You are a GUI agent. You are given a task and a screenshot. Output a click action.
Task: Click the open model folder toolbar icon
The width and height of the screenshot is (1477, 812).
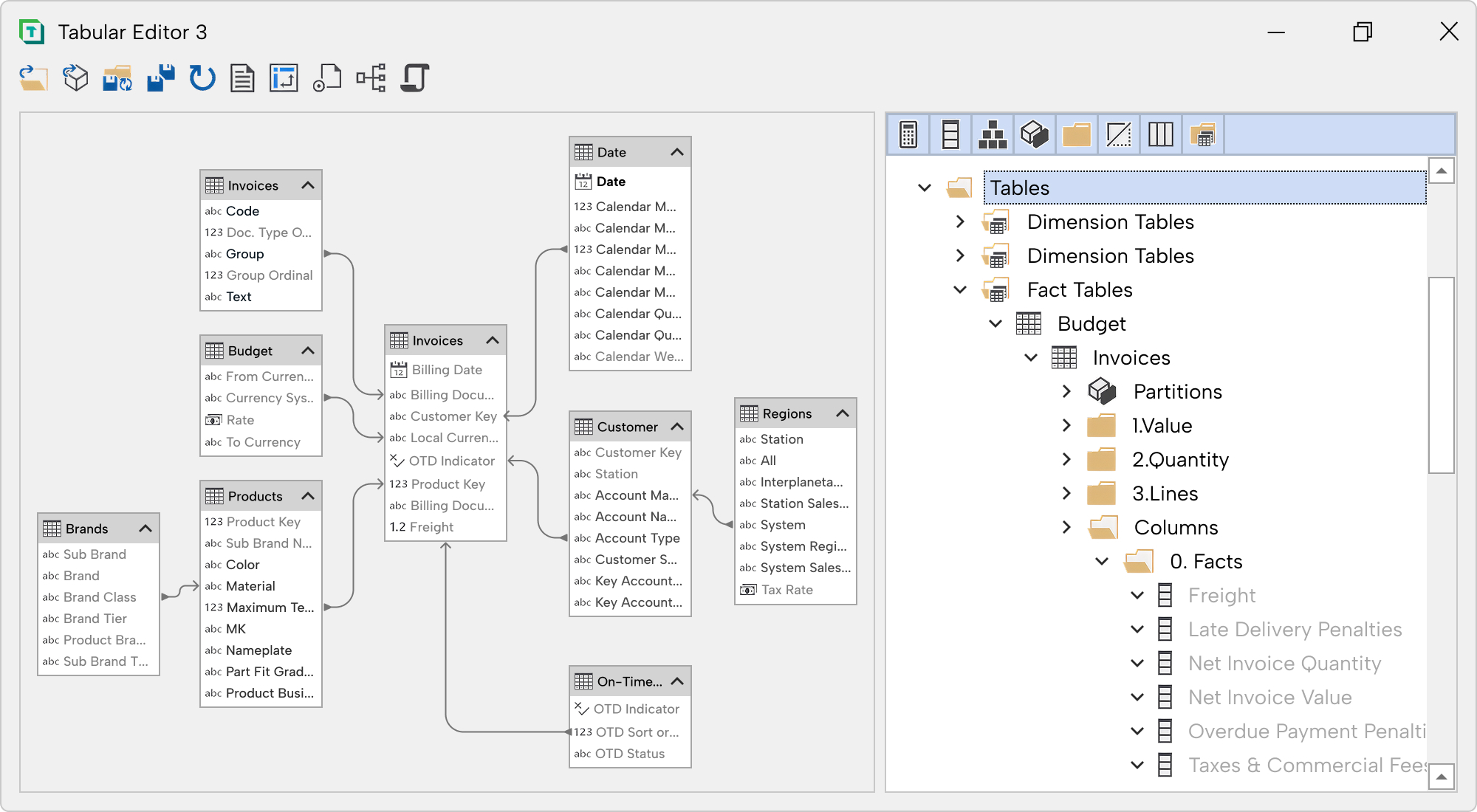(33, 78)
